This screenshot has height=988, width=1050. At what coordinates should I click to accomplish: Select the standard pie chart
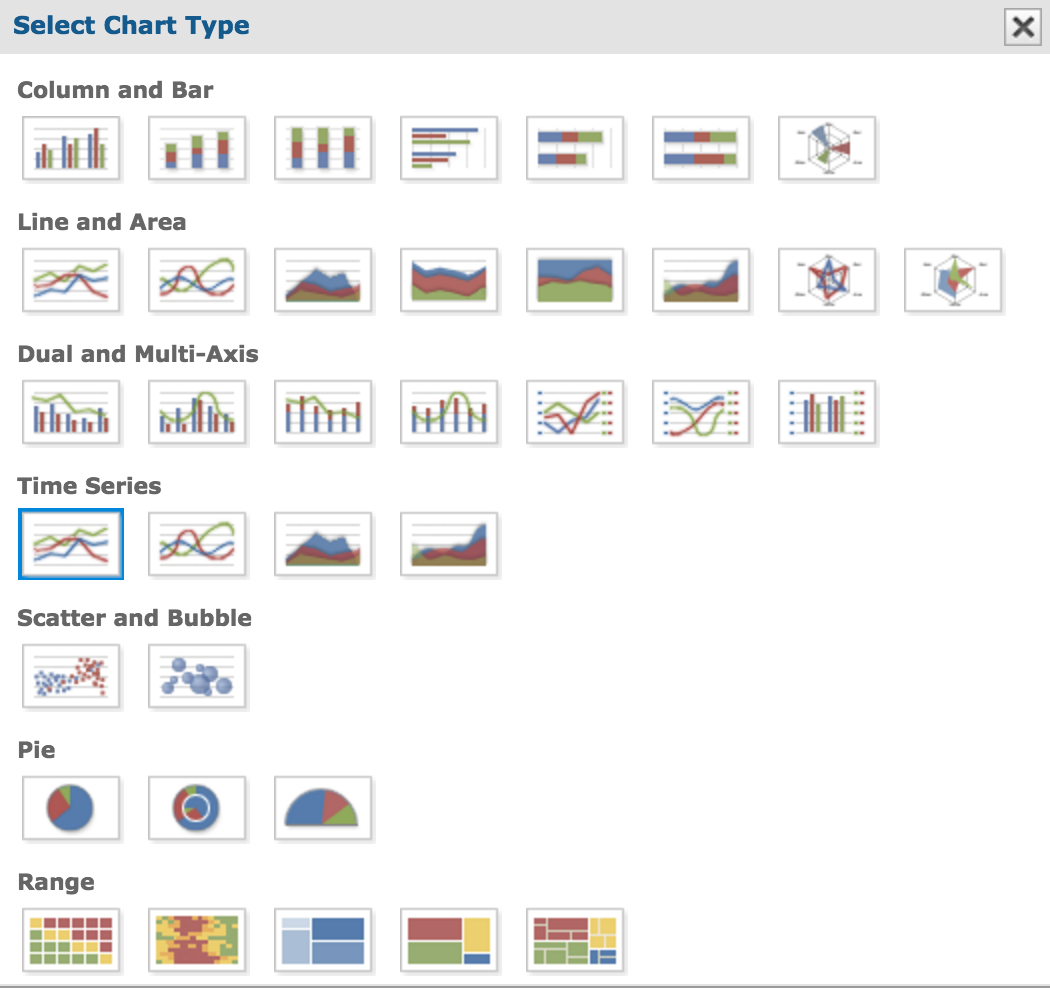(x=71, y=808)
